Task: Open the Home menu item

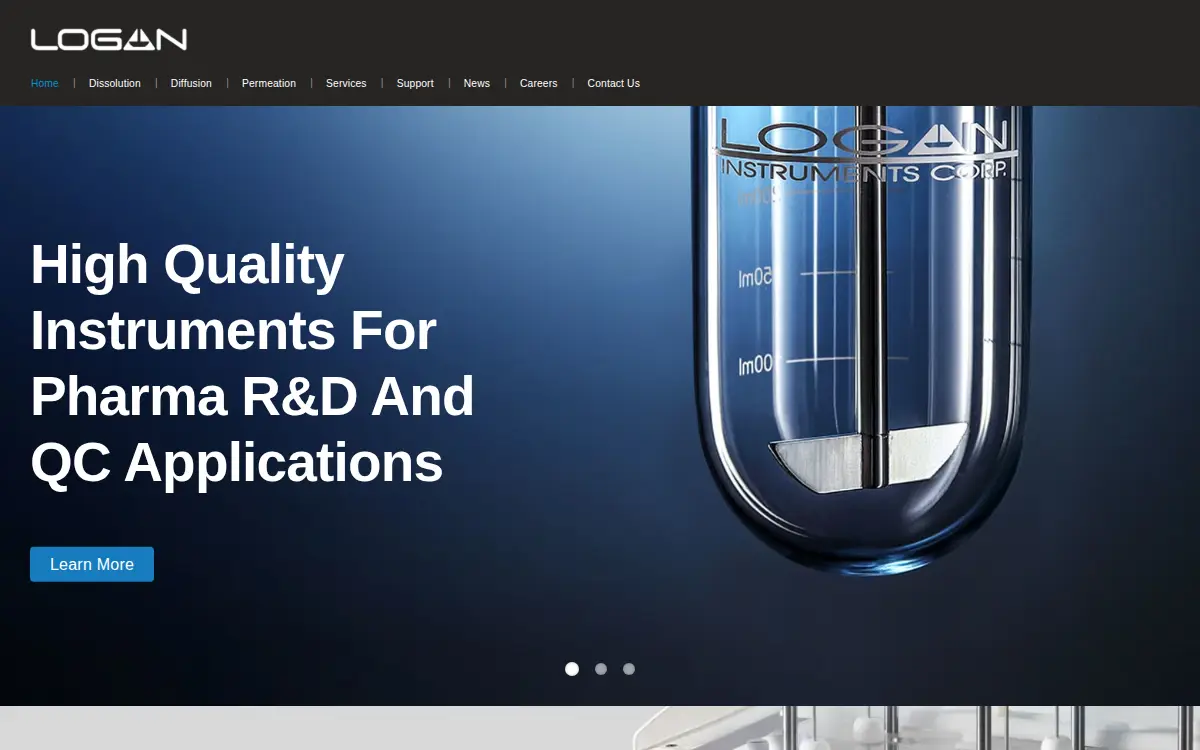Action: coord(45,83)
